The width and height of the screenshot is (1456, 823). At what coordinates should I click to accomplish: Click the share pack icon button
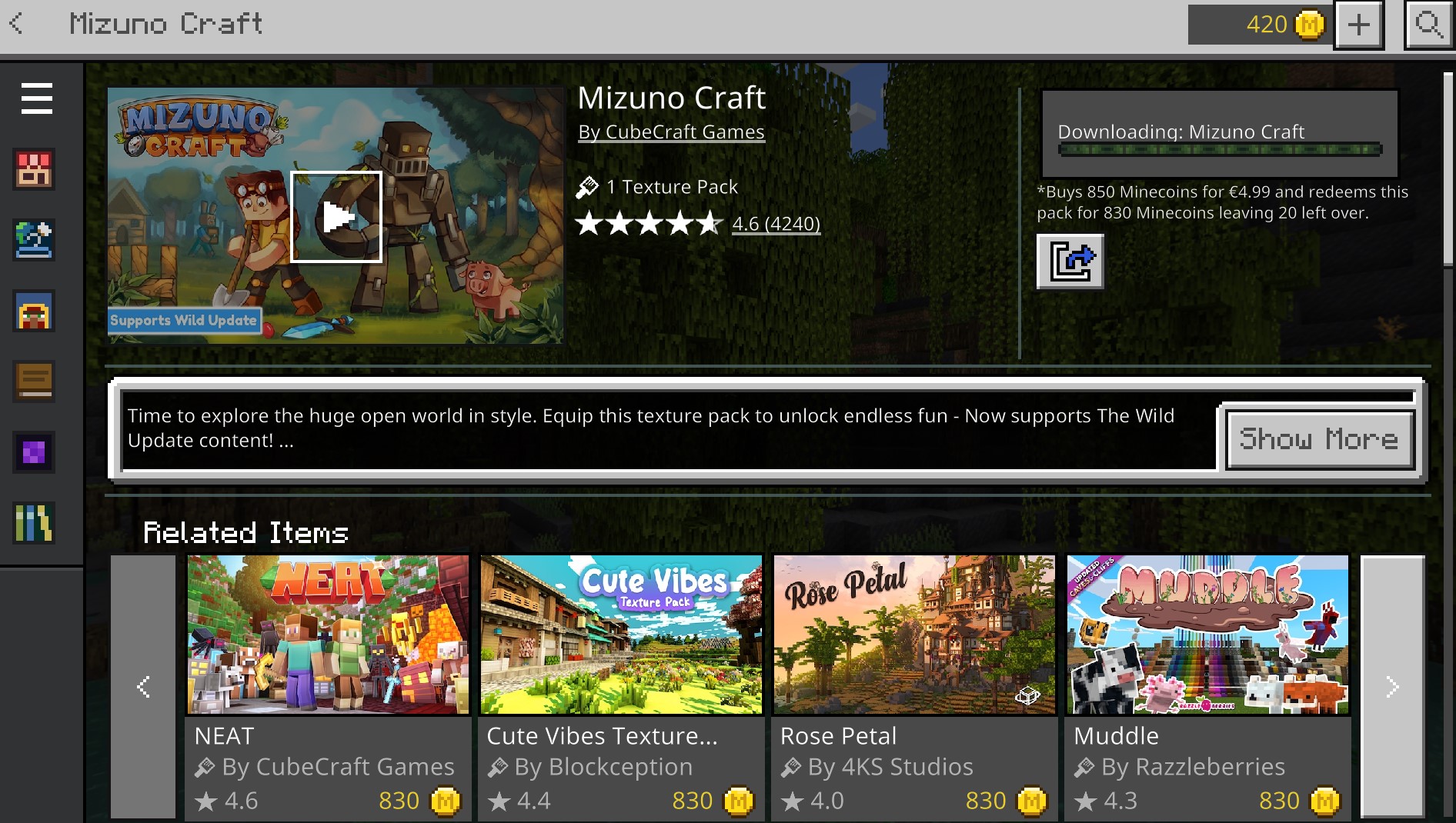(1070, 262)
